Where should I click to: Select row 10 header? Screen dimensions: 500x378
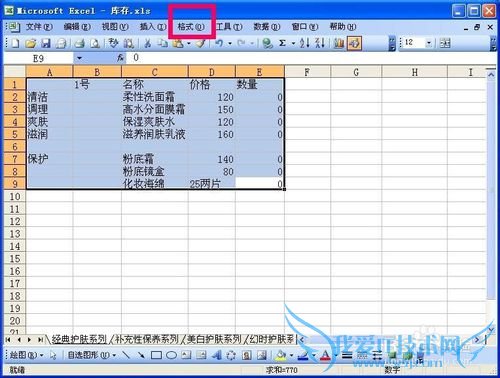pos(15,196)
